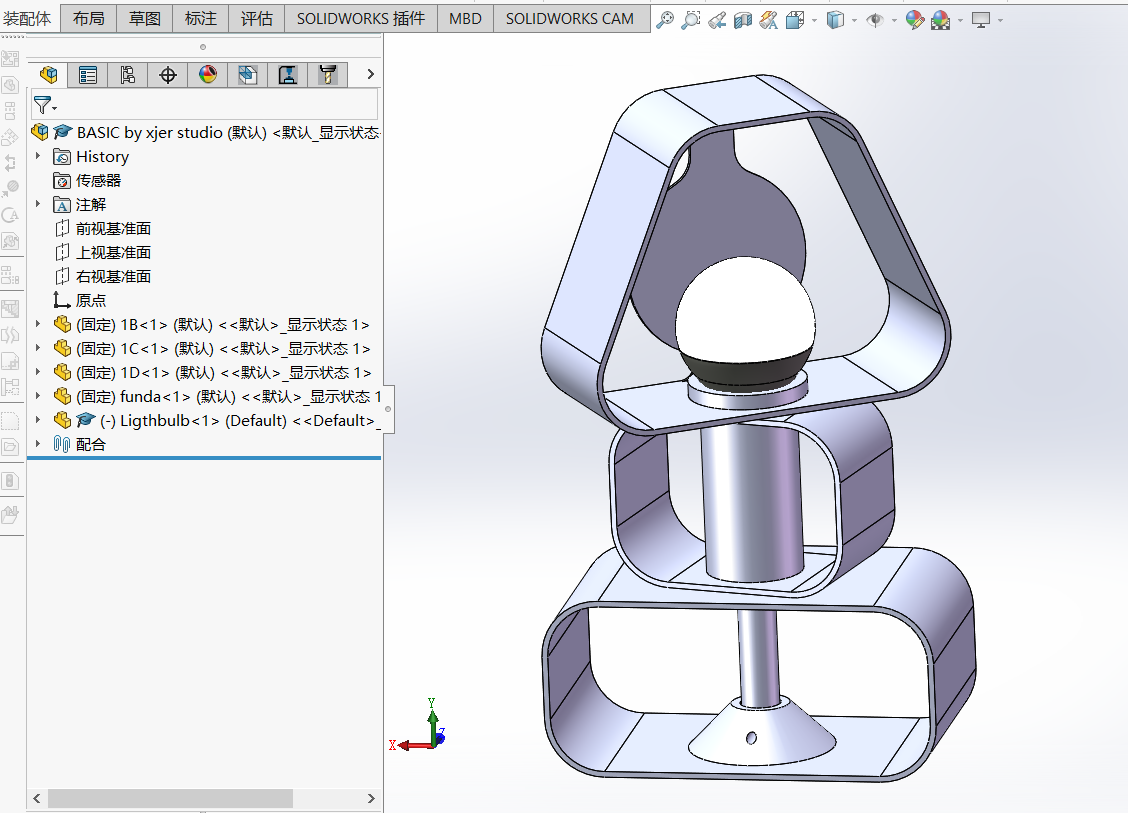The width and height of the screenshot is (1128, 813).
Task: Click the feature tree scrollbar left arrow
Action: pyautogui.click(x=37, y=798)
